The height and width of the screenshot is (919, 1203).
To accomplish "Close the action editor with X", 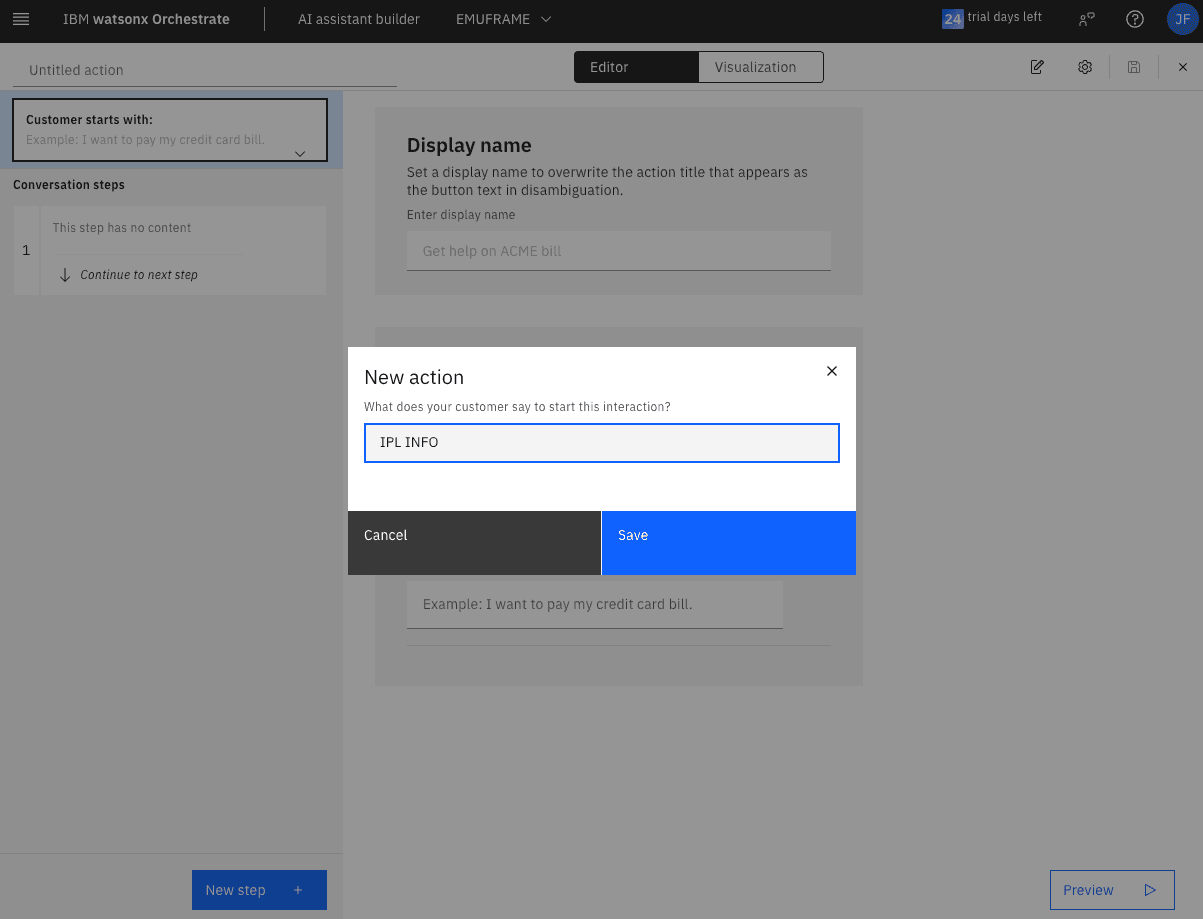I will coord(1182,67).
